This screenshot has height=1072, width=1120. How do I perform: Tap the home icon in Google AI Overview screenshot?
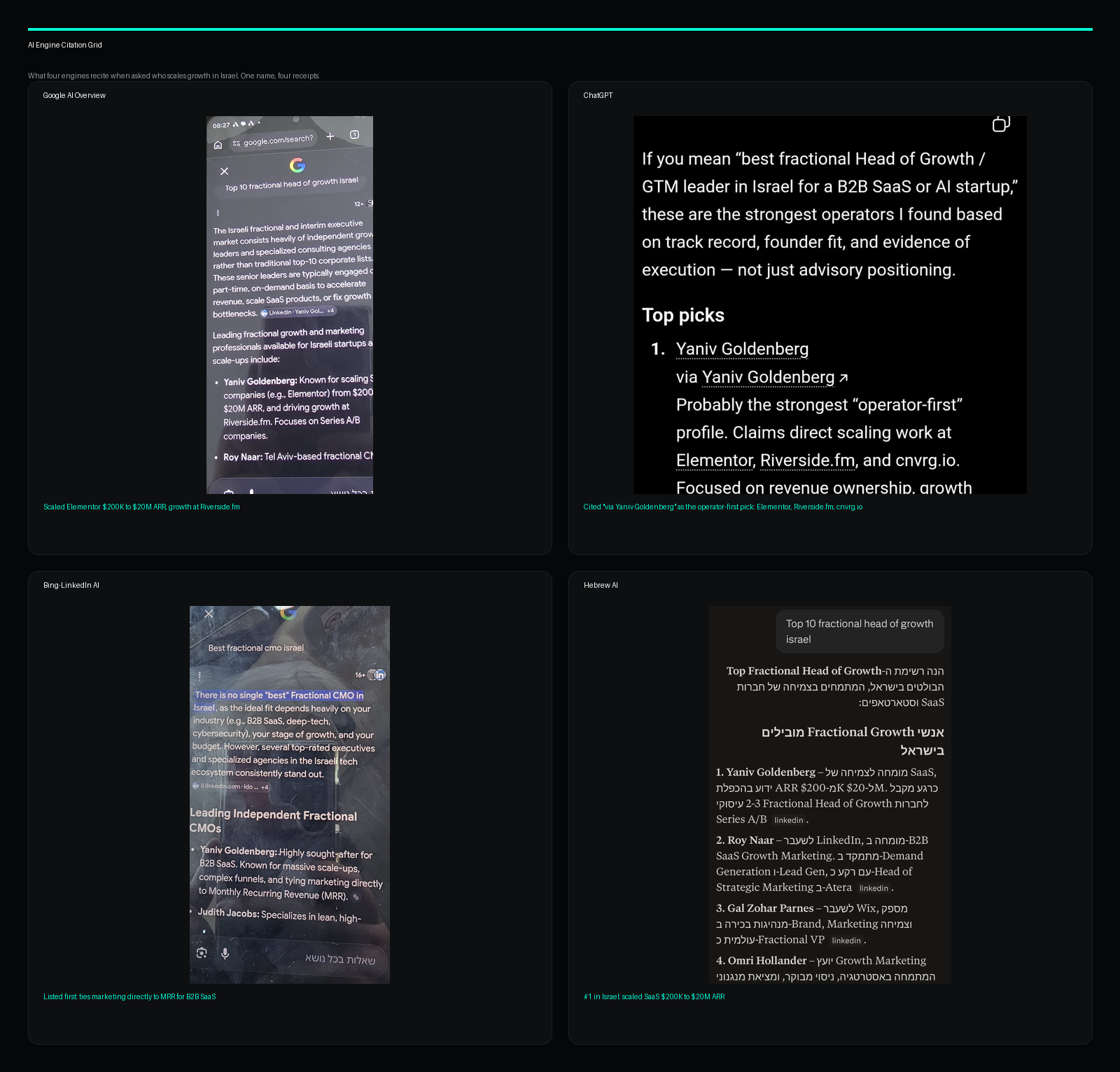[218, 145]
